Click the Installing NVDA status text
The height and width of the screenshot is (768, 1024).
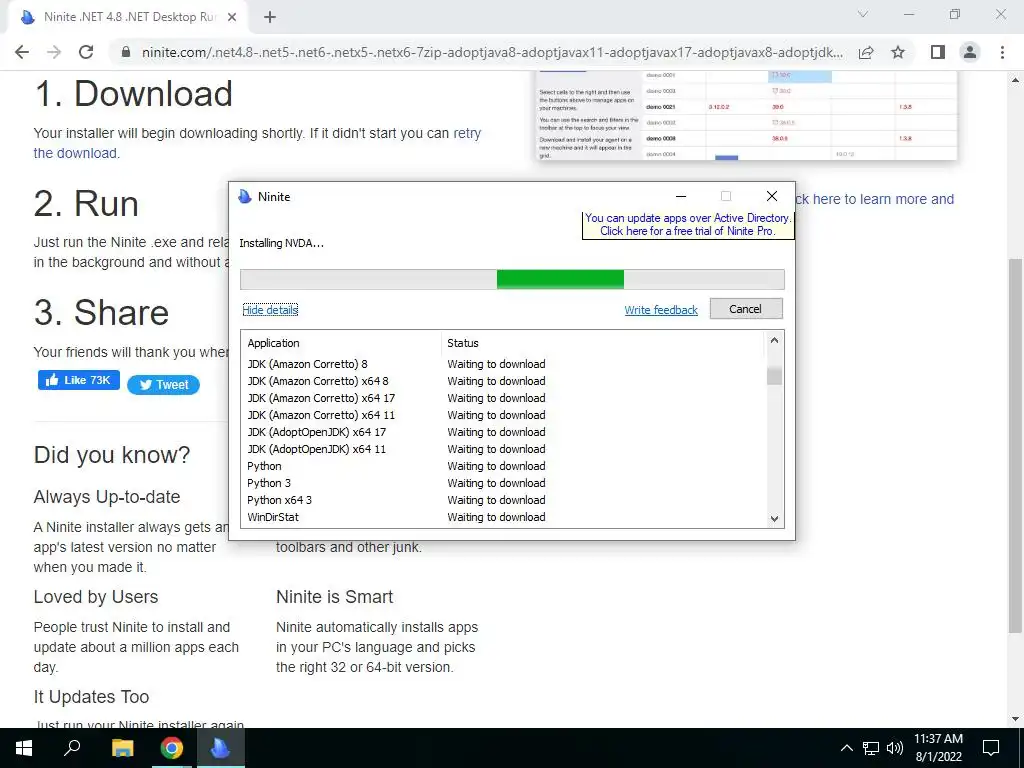[281, 243]
